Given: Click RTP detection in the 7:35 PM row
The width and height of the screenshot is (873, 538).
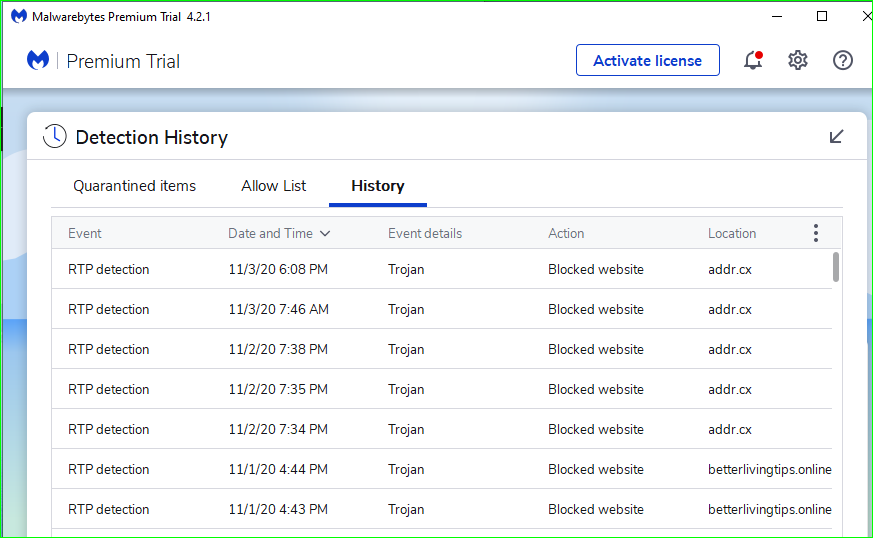Looking at the screenshot, I should click(109, 389).
